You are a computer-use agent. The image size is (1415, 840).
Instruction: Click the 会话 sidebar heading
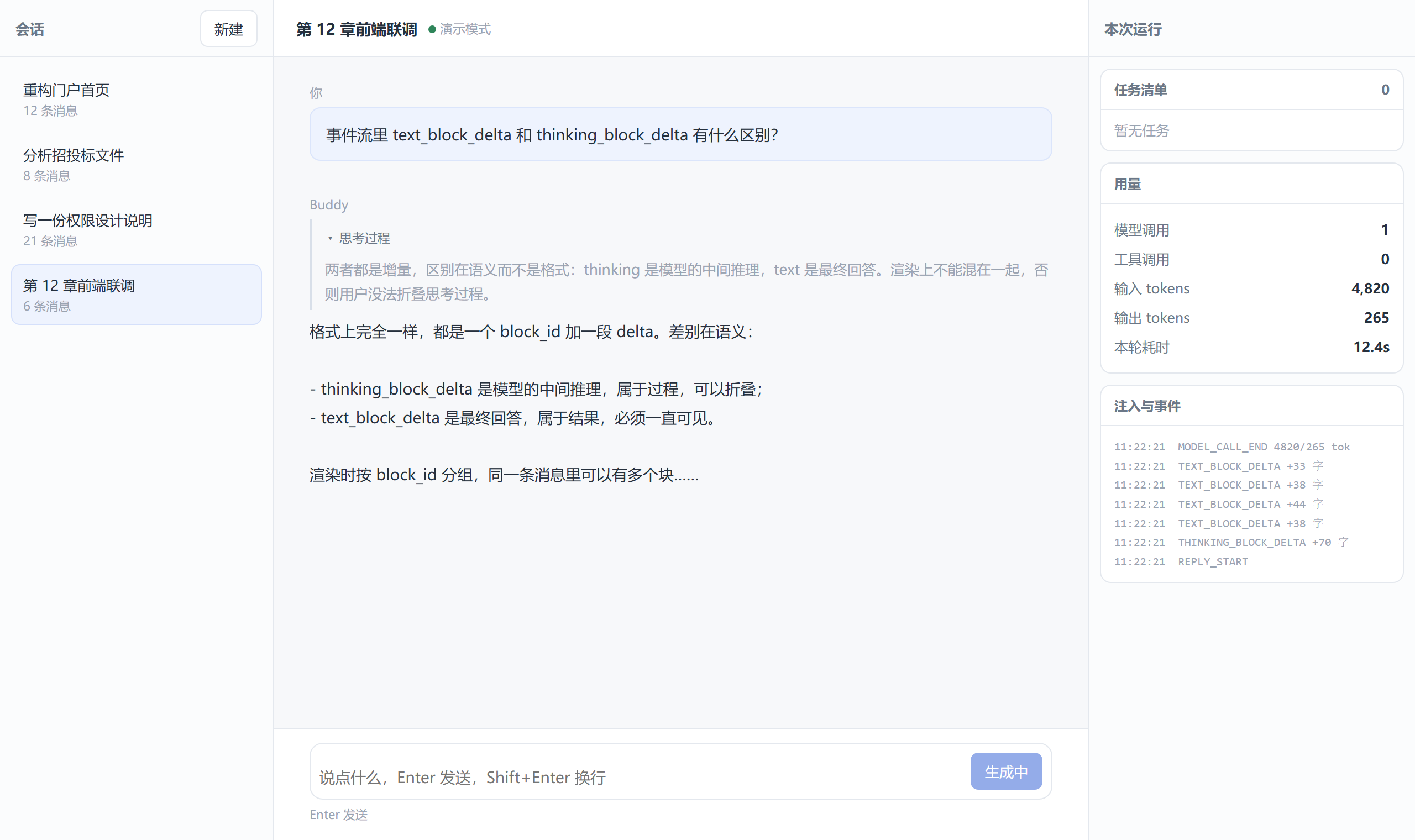coord(30,29)
